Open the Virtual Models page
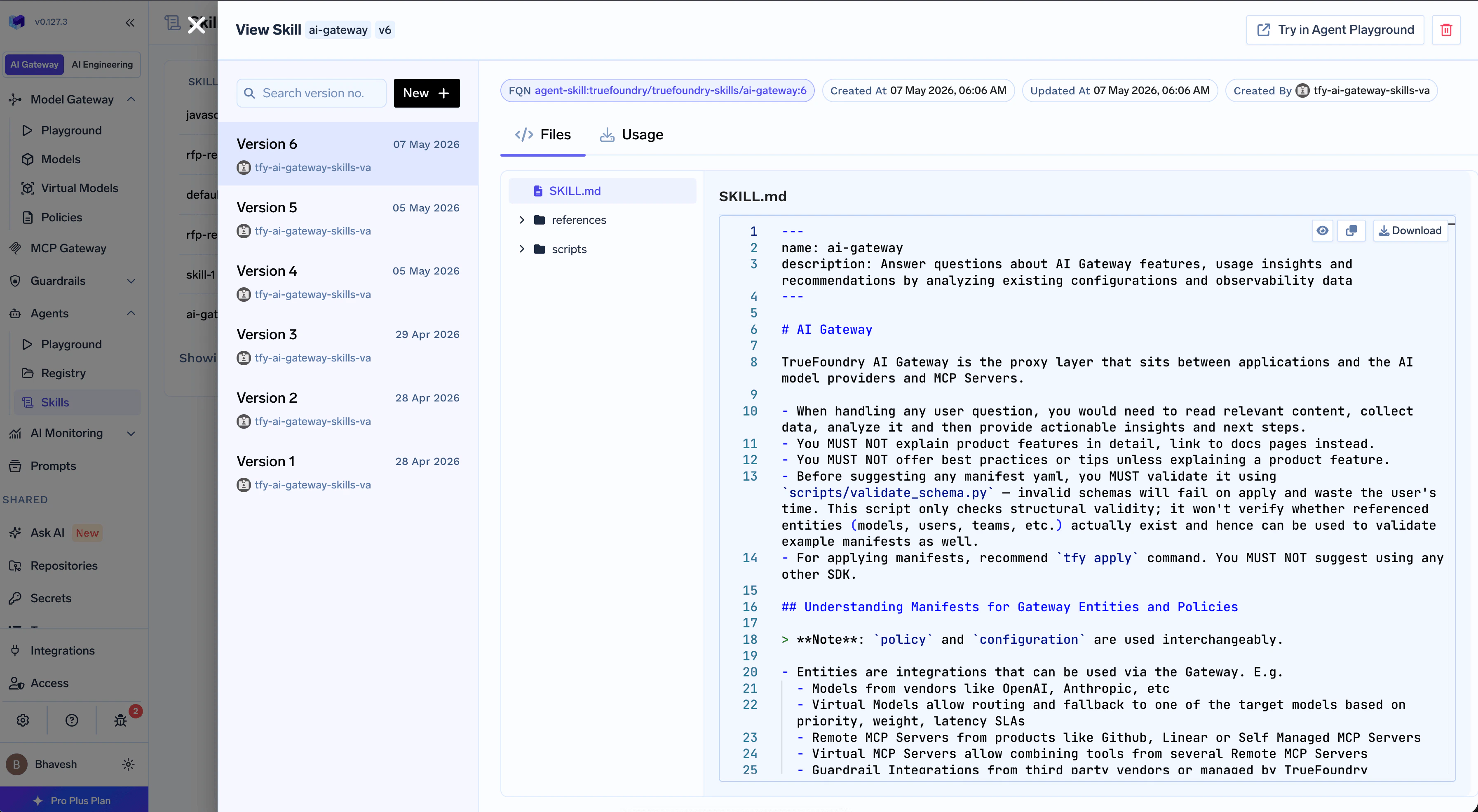Viewport: 1478px width, 812px height. 80,188
